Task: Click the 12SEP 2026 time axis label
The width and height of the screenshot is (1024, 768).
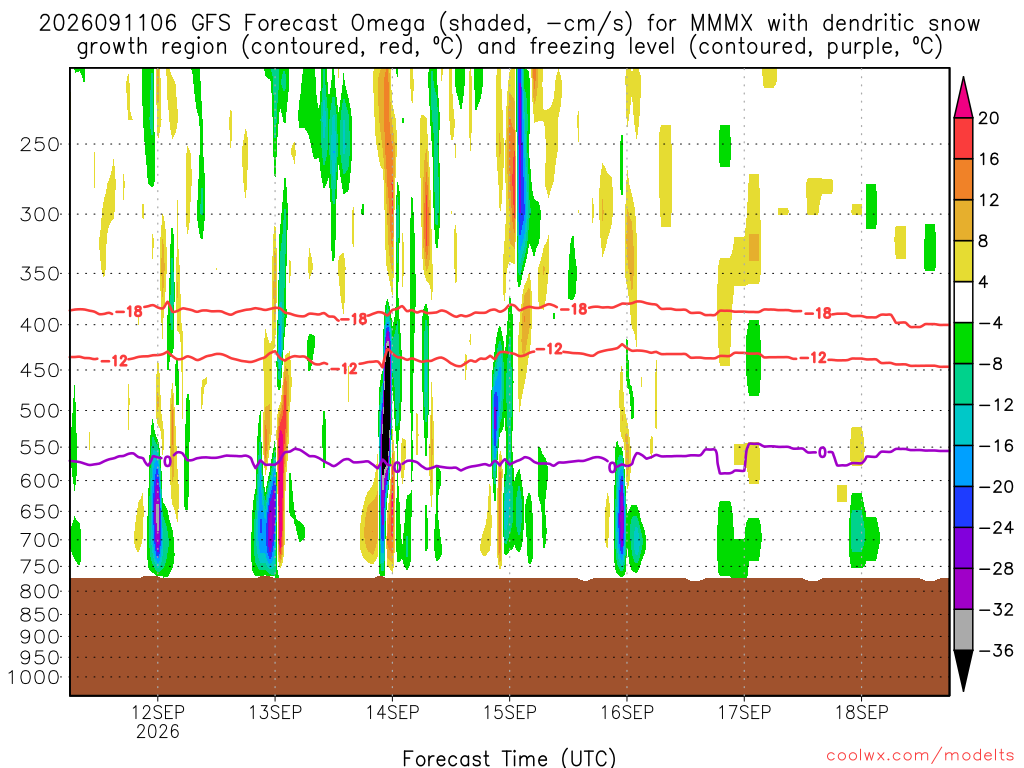Action: [x=157, y=721]
